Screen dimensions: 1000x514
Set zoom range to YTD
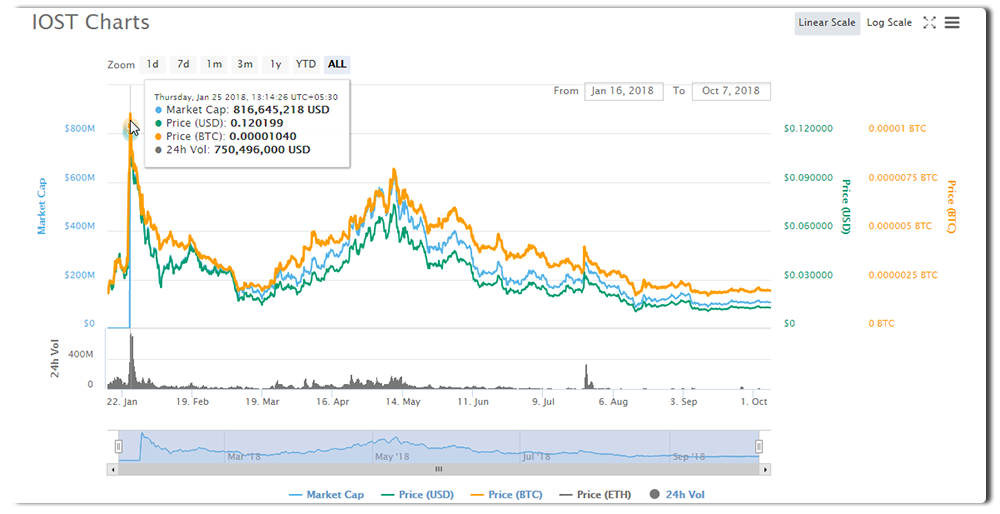pos(305,64)
